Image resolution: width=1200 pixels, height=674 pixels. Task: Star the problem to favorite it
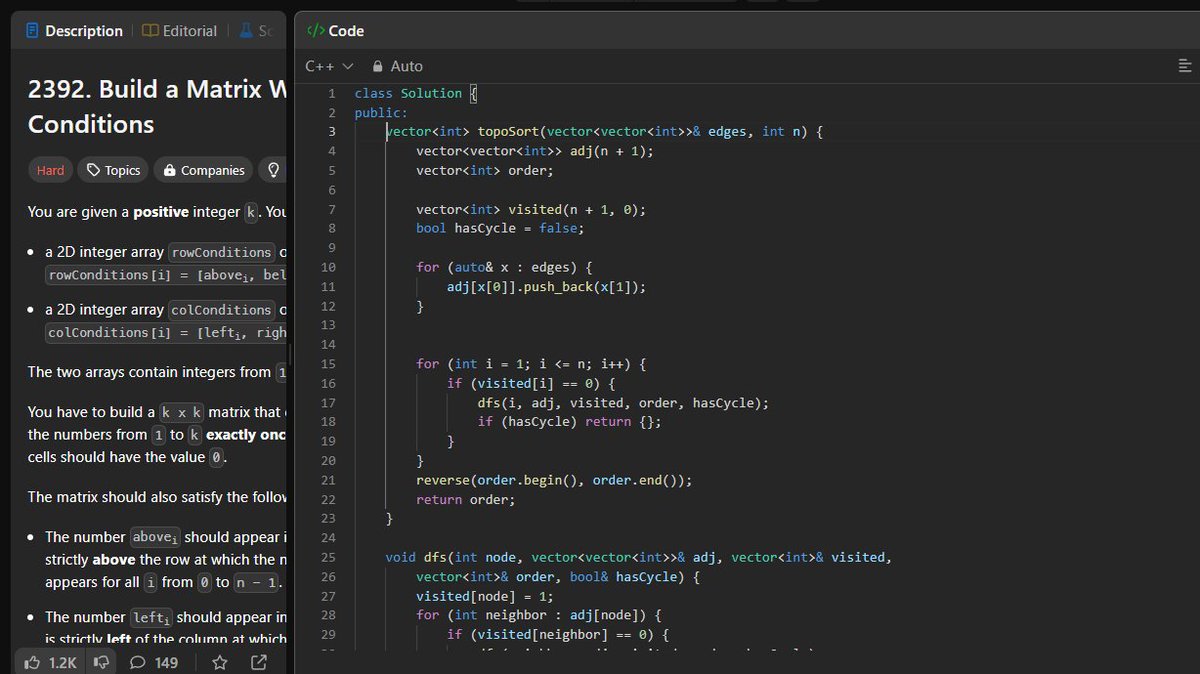pos(219,662)
